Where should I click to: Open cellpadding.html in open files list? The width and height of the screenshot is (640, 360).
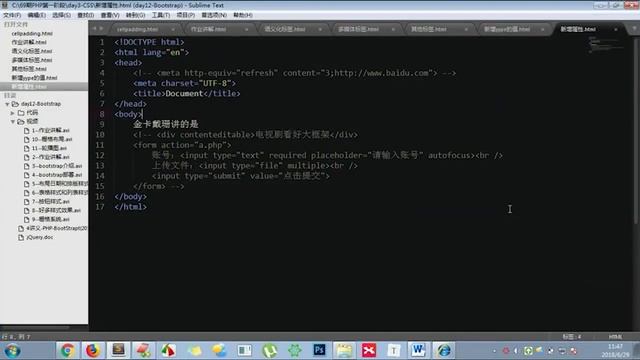[x=32, y=33]
